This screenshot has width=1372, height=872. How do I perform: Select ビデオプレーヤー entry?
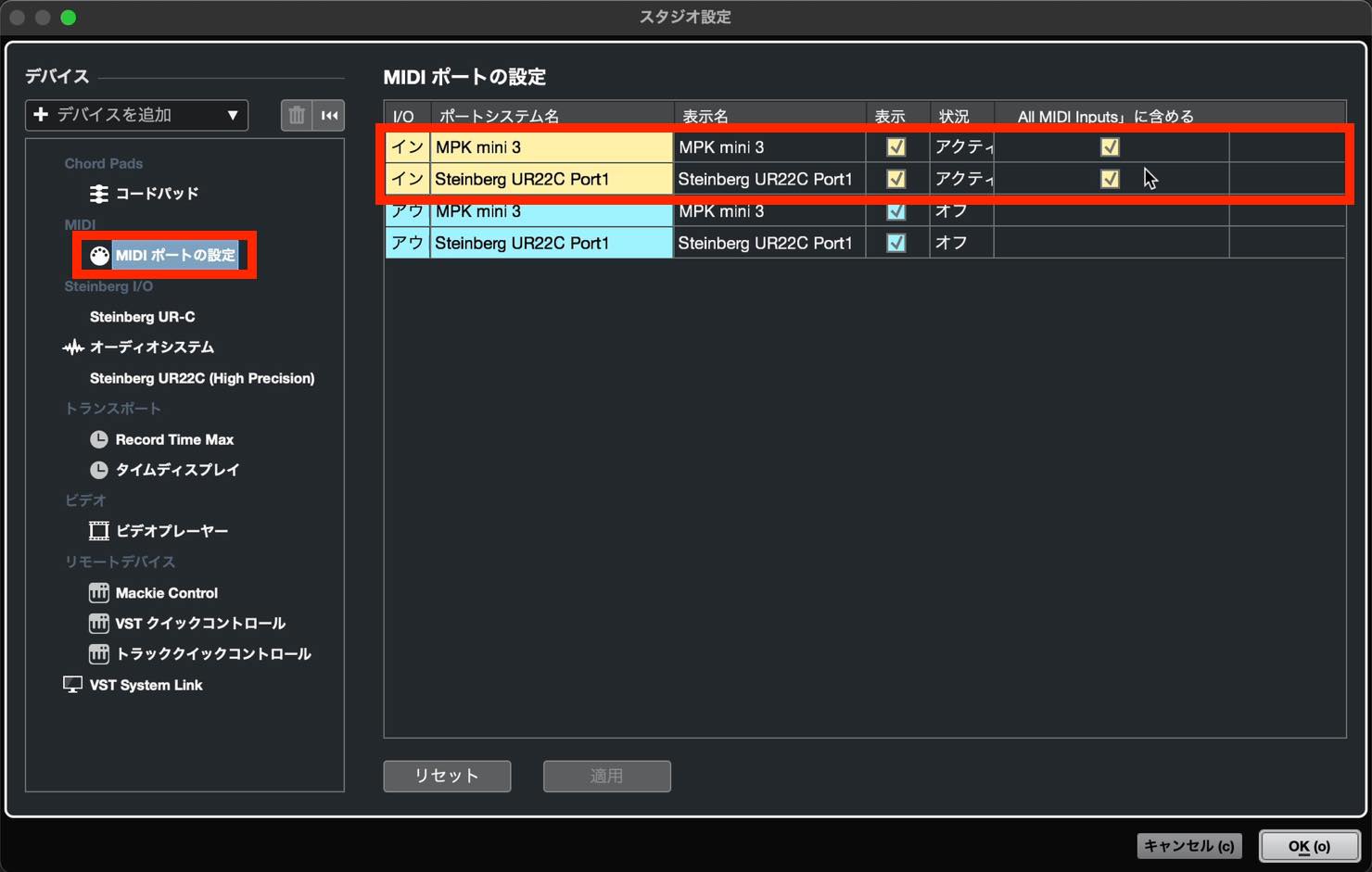click(171, 531)
